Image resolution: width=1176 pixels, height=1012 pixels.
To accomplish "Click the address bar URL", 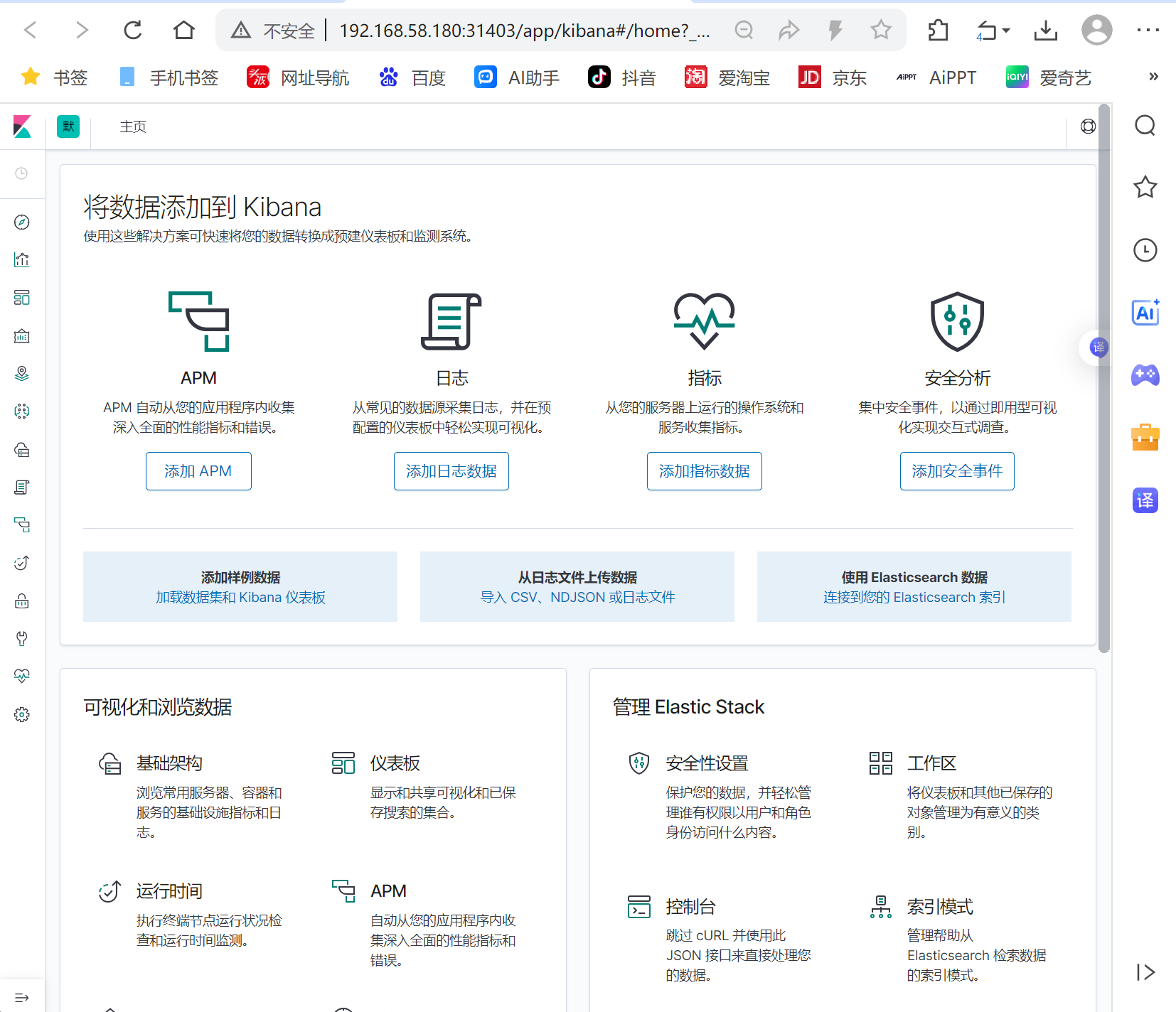I will [524, 31].
